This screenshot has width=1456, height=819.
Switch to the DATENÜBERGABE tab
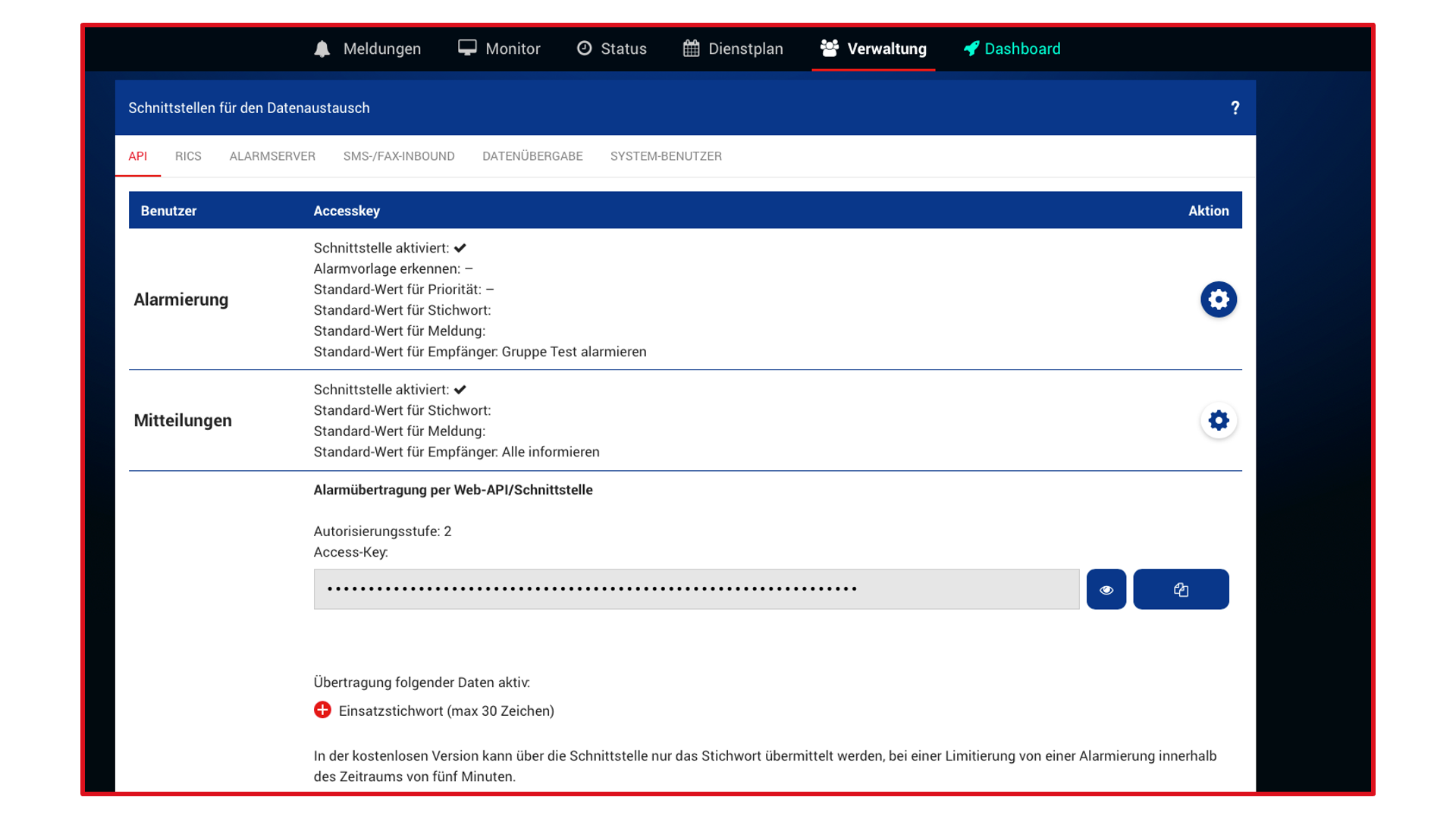(x=532, y=156)
